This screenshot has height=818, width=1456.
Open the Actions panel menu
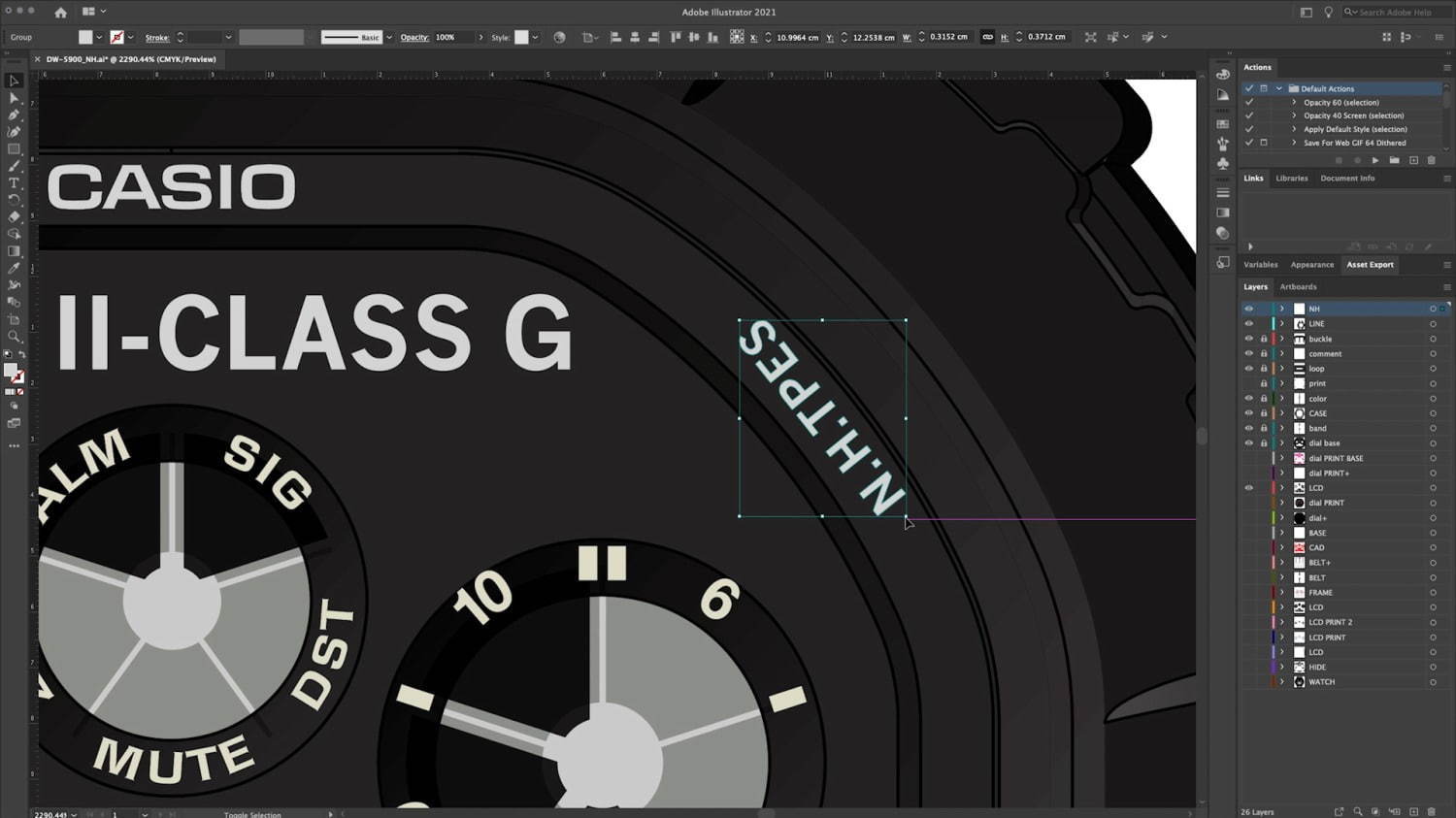coord(1446,67)
